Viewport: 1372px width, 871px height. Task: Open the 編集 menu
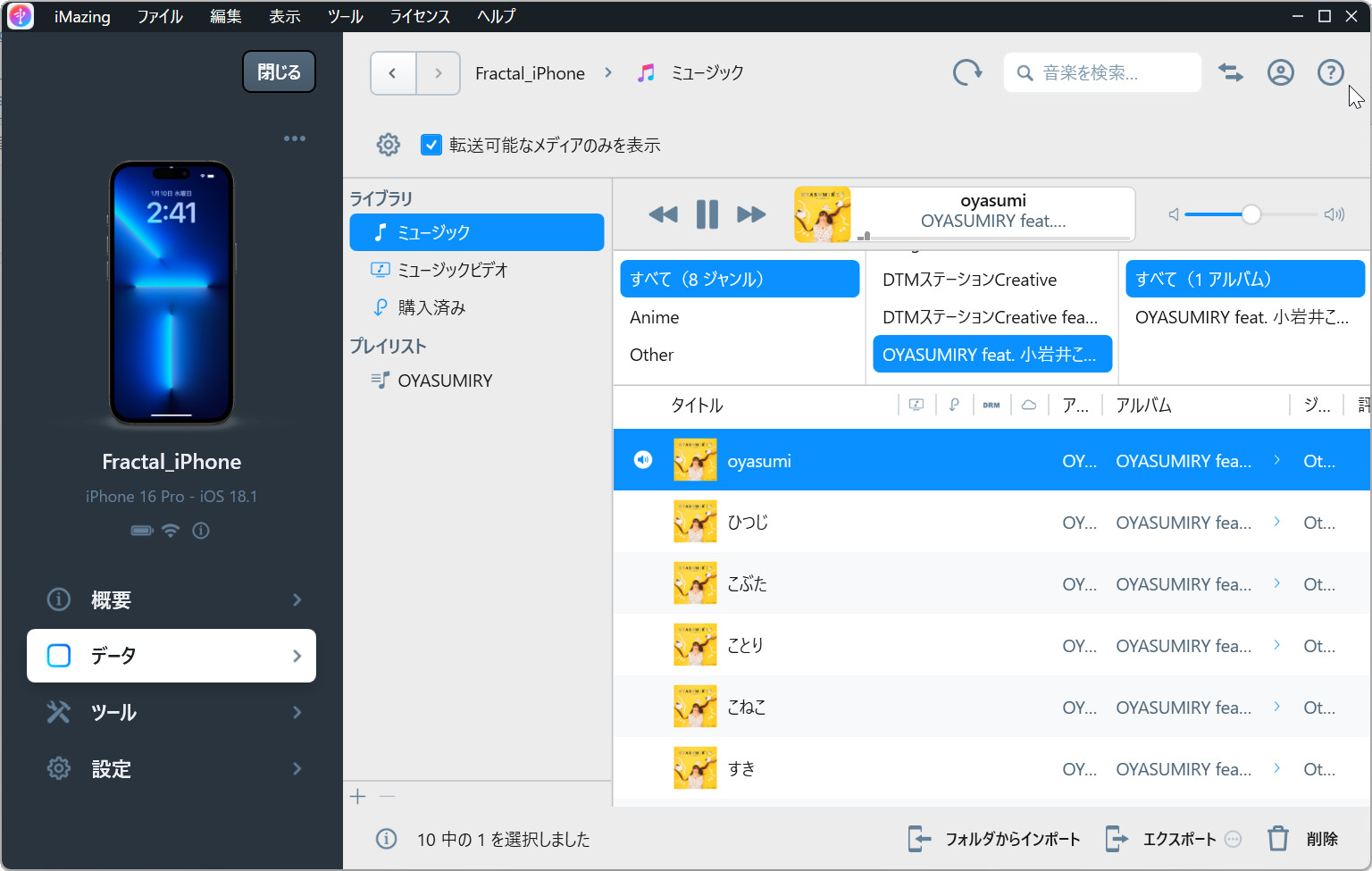point(226,16)
